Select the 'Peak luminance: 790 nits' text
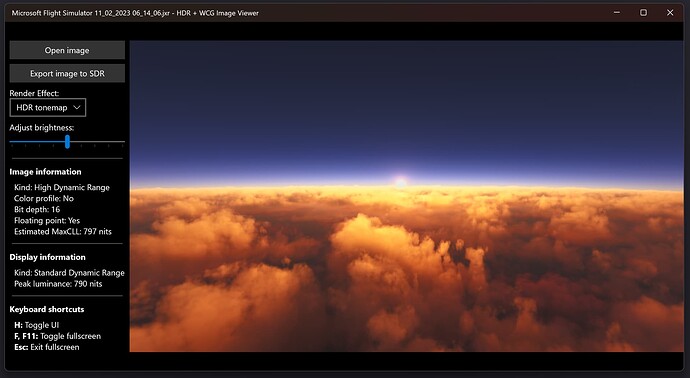690x378 pixels. [58, 284]
